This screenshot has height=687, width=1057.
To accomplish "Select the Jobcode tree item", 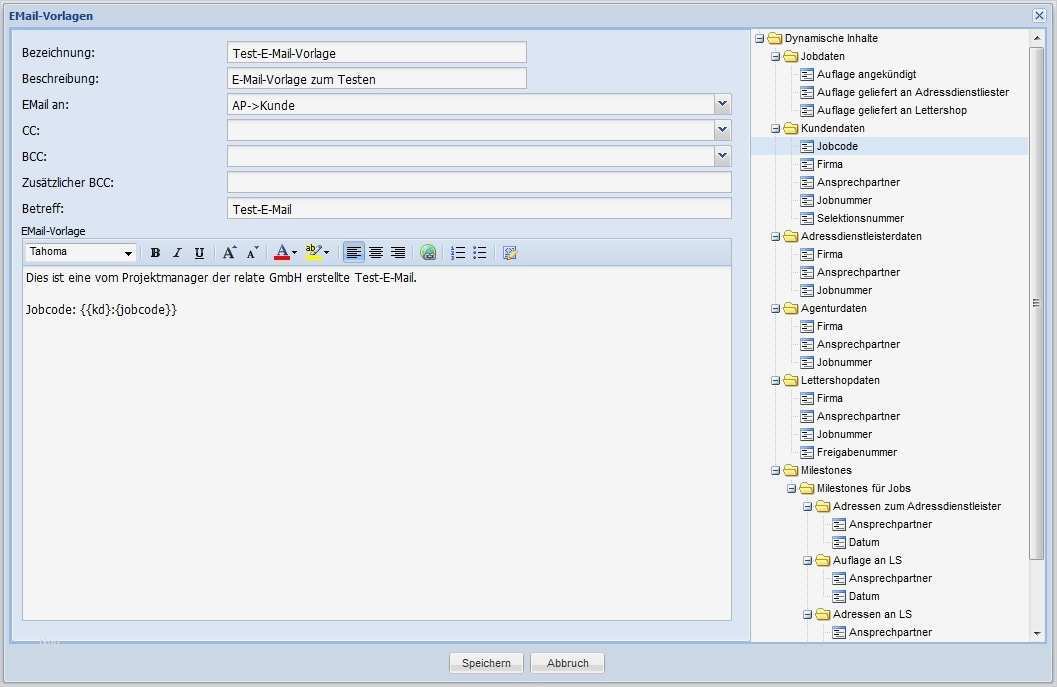I will pos(837,146).
